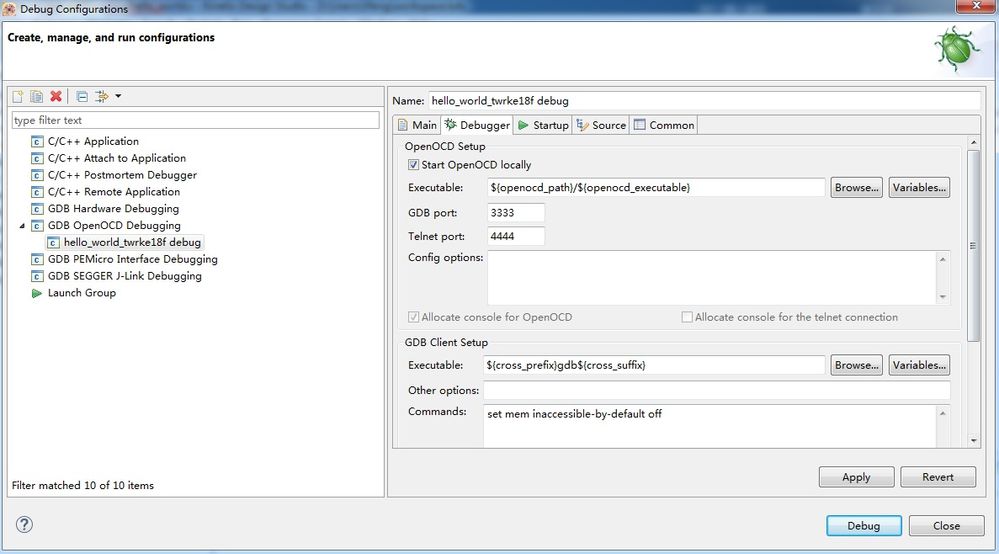Switch to the Source tab
The image size is (999, 554).
(x=601, y=125)
